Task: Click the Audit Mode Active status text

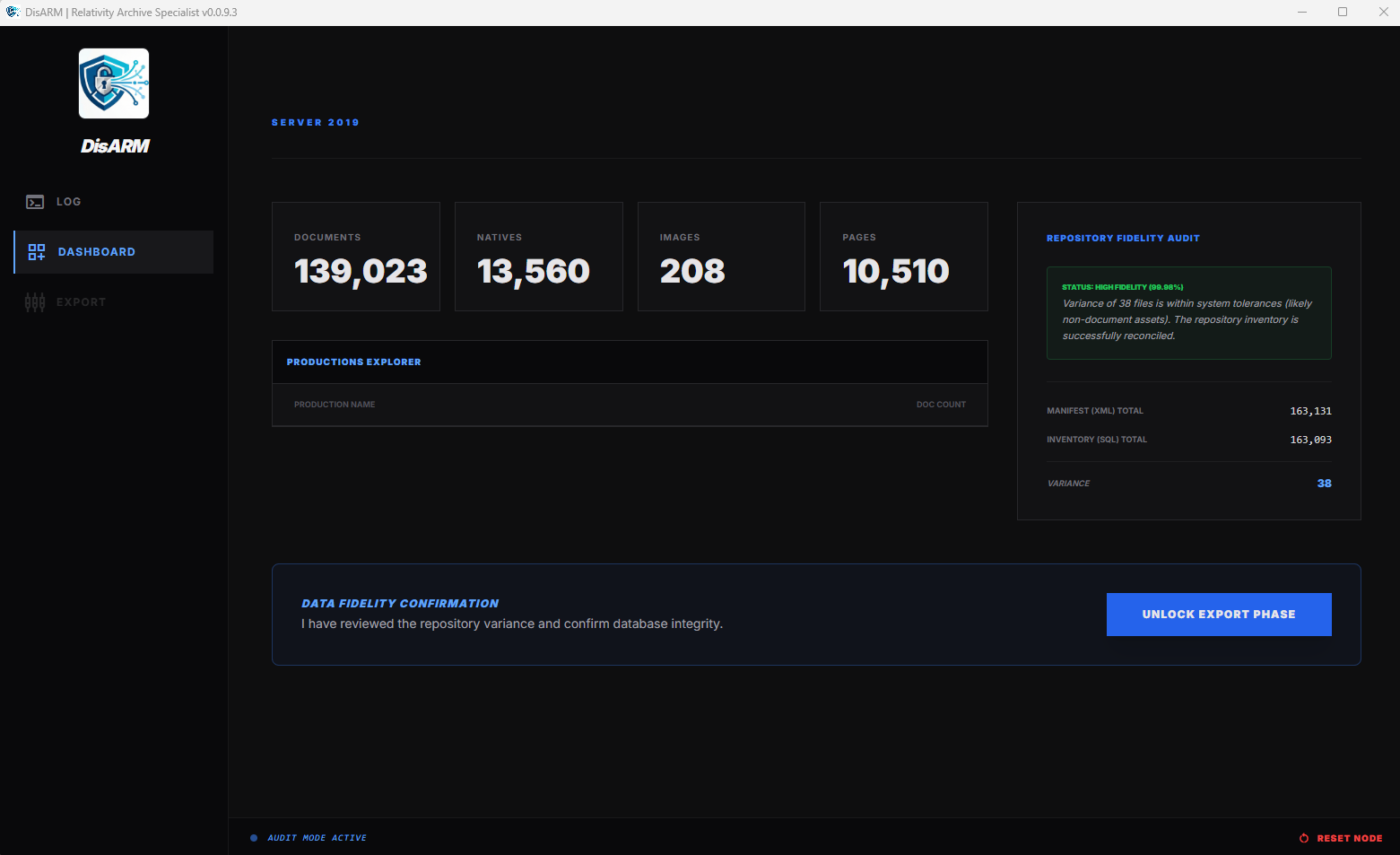Action: coord(317,838)
